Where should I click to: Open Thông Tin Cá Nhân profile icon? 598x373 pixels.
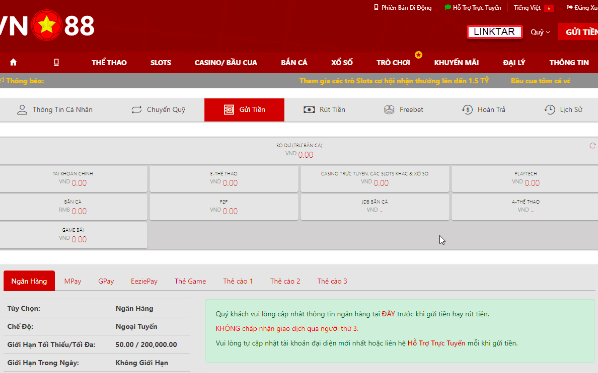(x=22, y=110)
